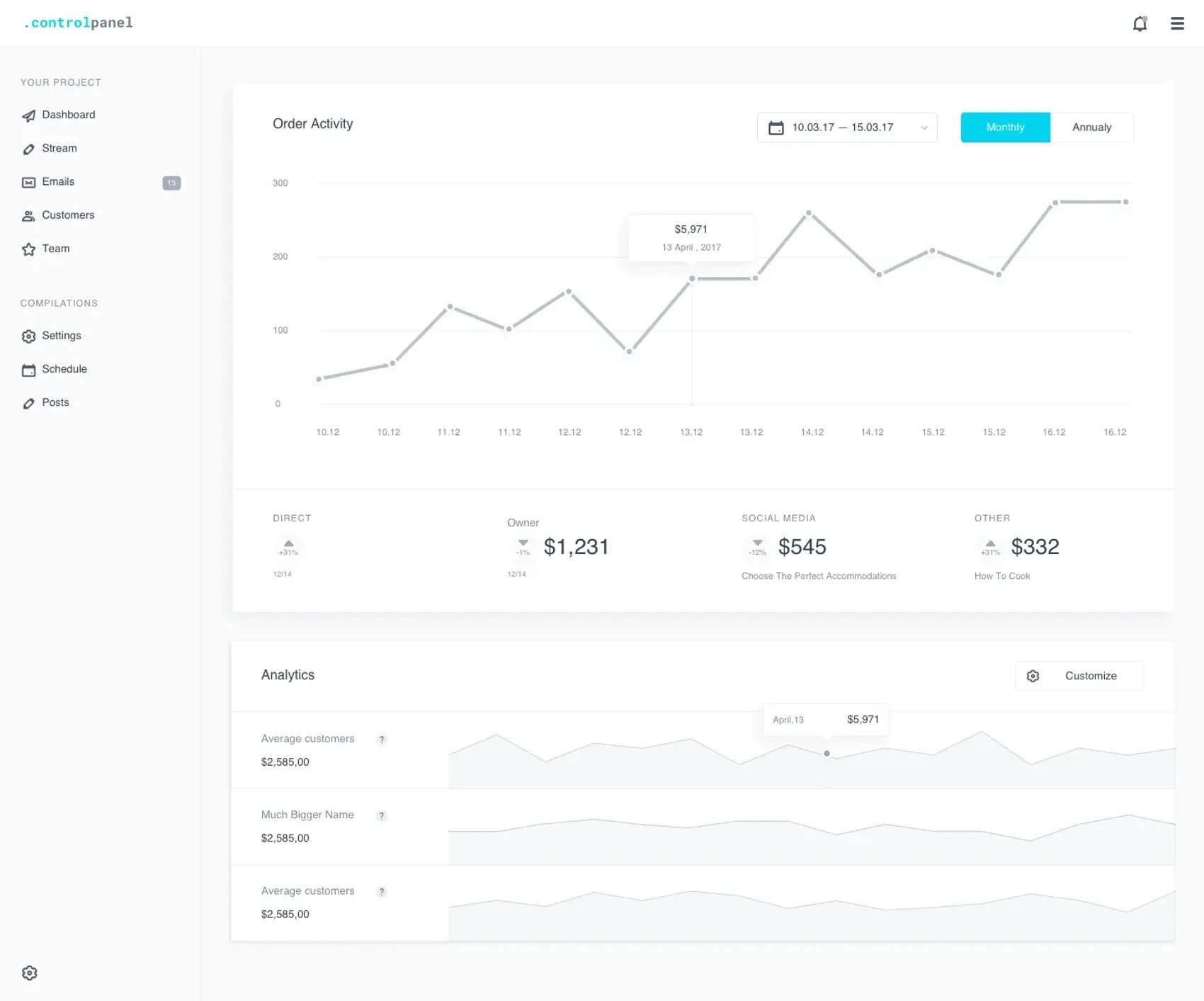The width and height of the screenshot is (1204, 1001).
Task: Click the .controlpanel logo link
Action: (x=78, y=23)
